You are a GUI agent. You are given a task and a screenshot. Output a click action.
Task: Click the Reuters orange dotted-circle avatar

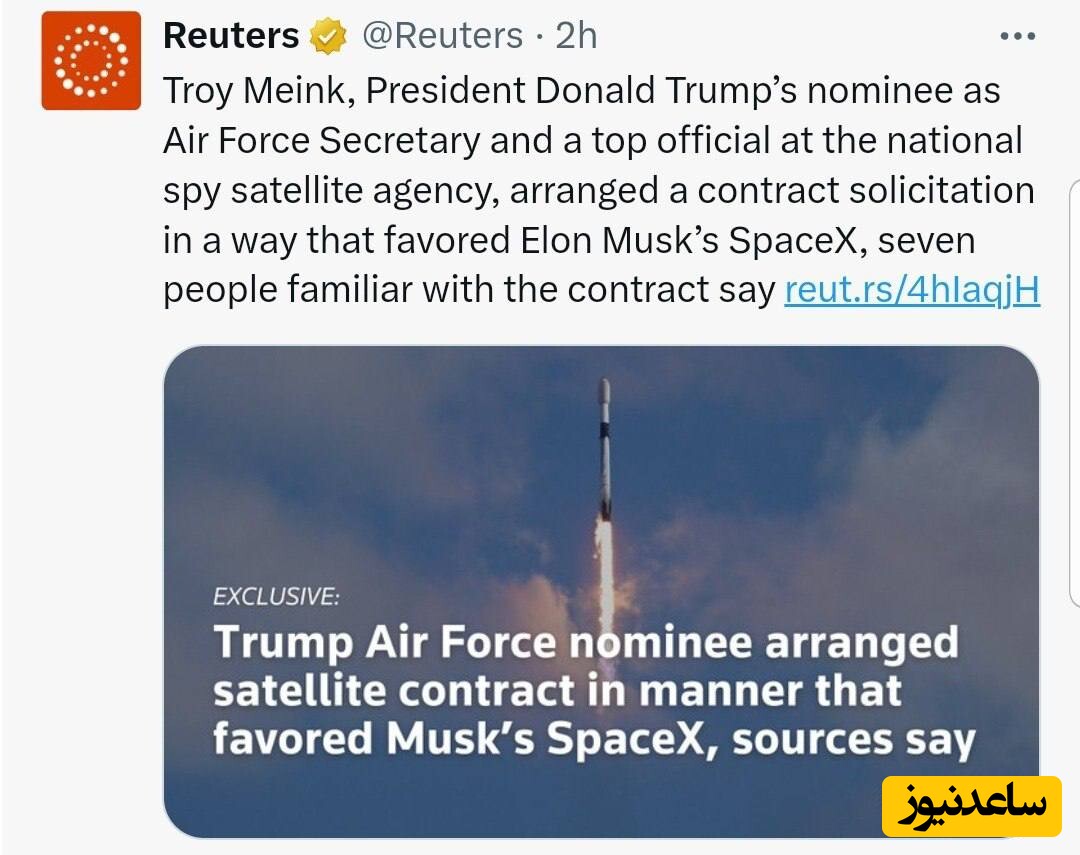coord(91,60)
